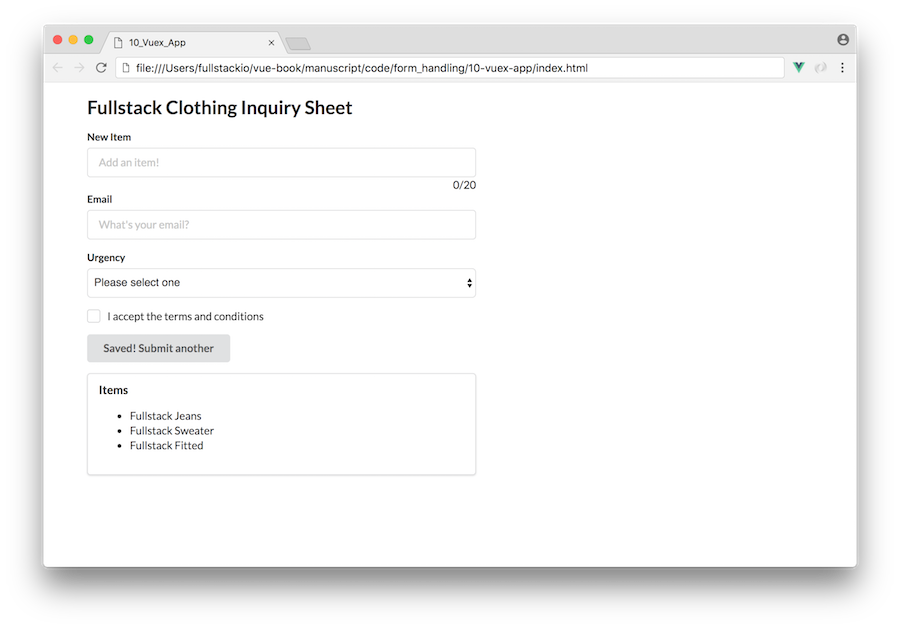The height and width of the screenshot is (629, 900).
Task: Click the Chrome profile avatar icon
Action: click(x=843, y=40)
